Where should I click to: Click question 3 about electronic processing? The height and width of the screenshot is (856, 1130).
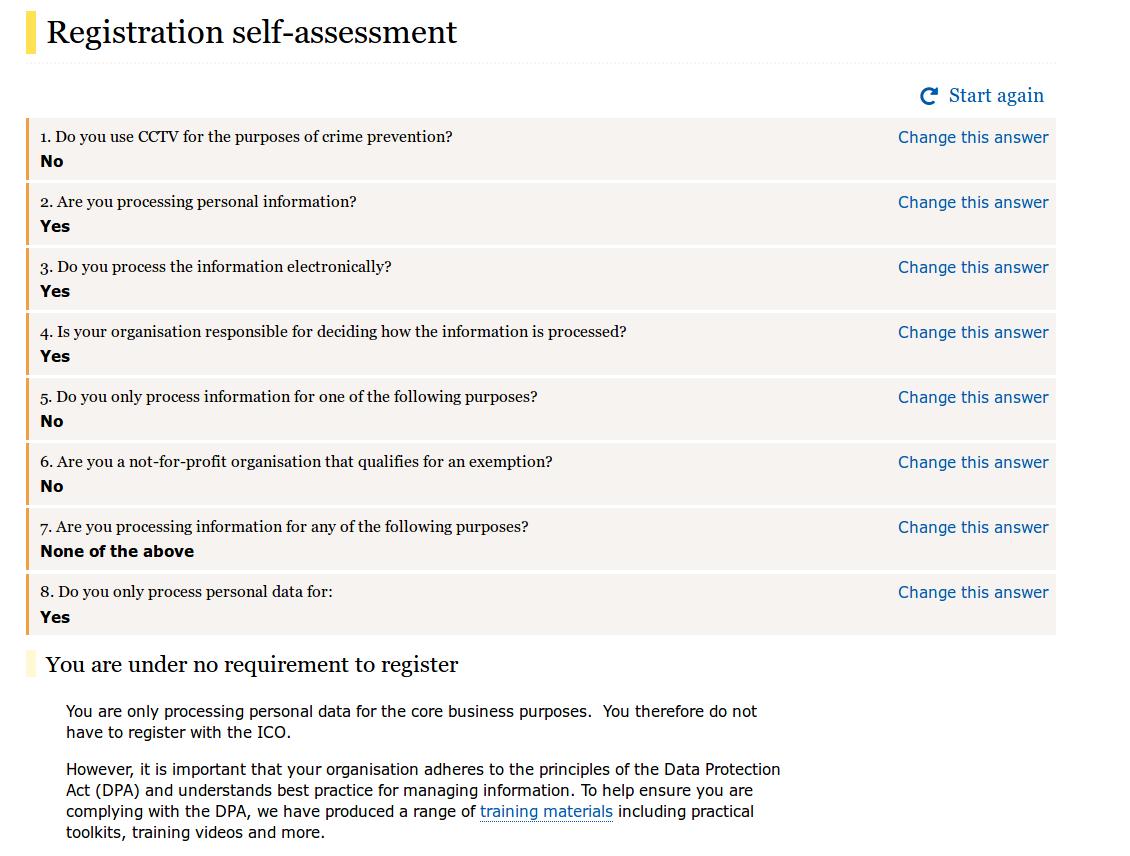click(215, 267)
